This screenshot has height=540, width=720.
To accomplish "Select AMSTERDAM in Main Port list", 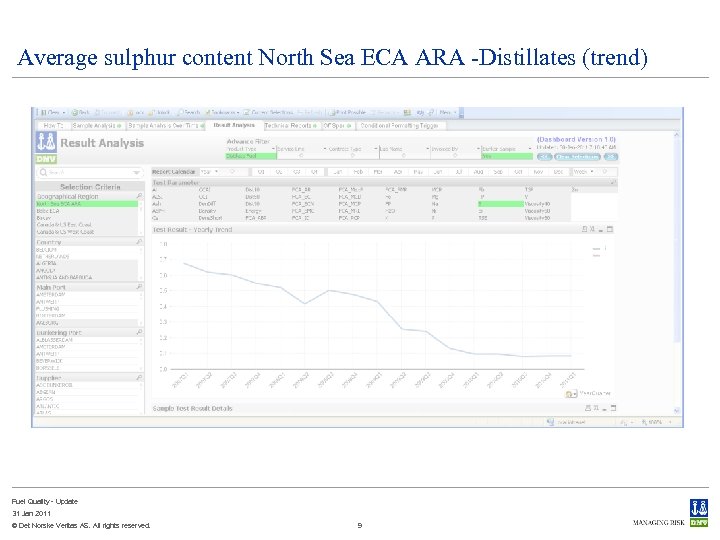I will [87, 295].
